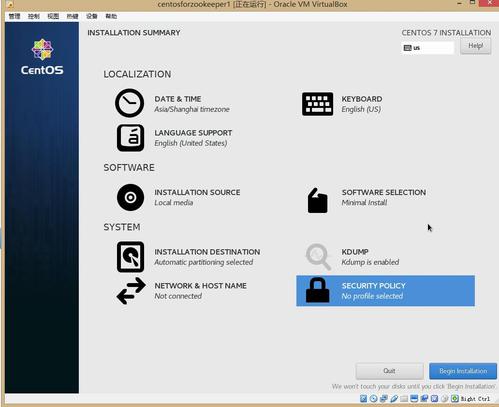Open KEYBOARD settings label

(362, 99)
